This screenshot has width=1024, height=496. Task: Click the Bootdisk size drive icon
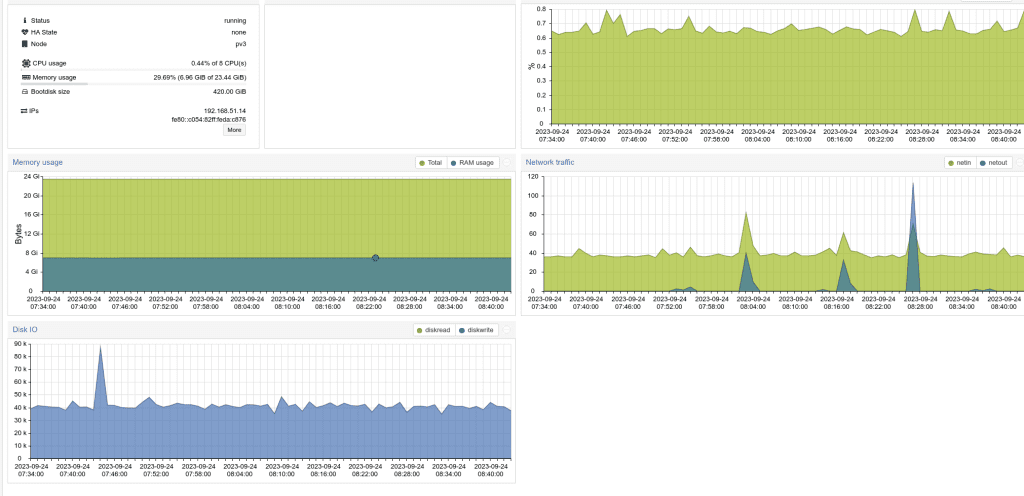tap(25, 91)
